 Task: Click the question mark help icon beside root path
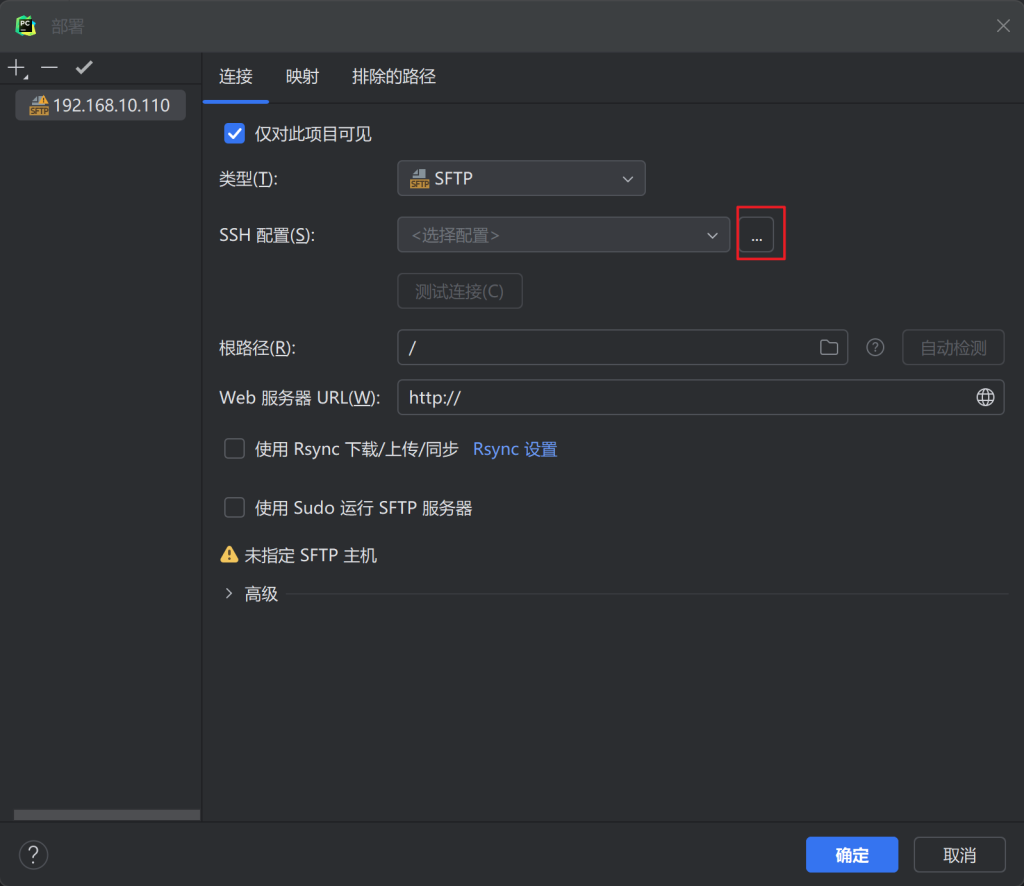[x=875, y=348]
